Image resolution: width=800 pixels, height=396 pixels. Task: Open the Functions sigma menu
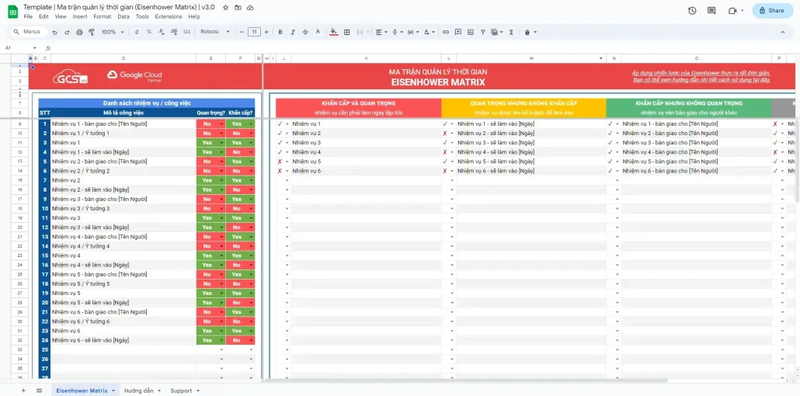tap(511, 32)
